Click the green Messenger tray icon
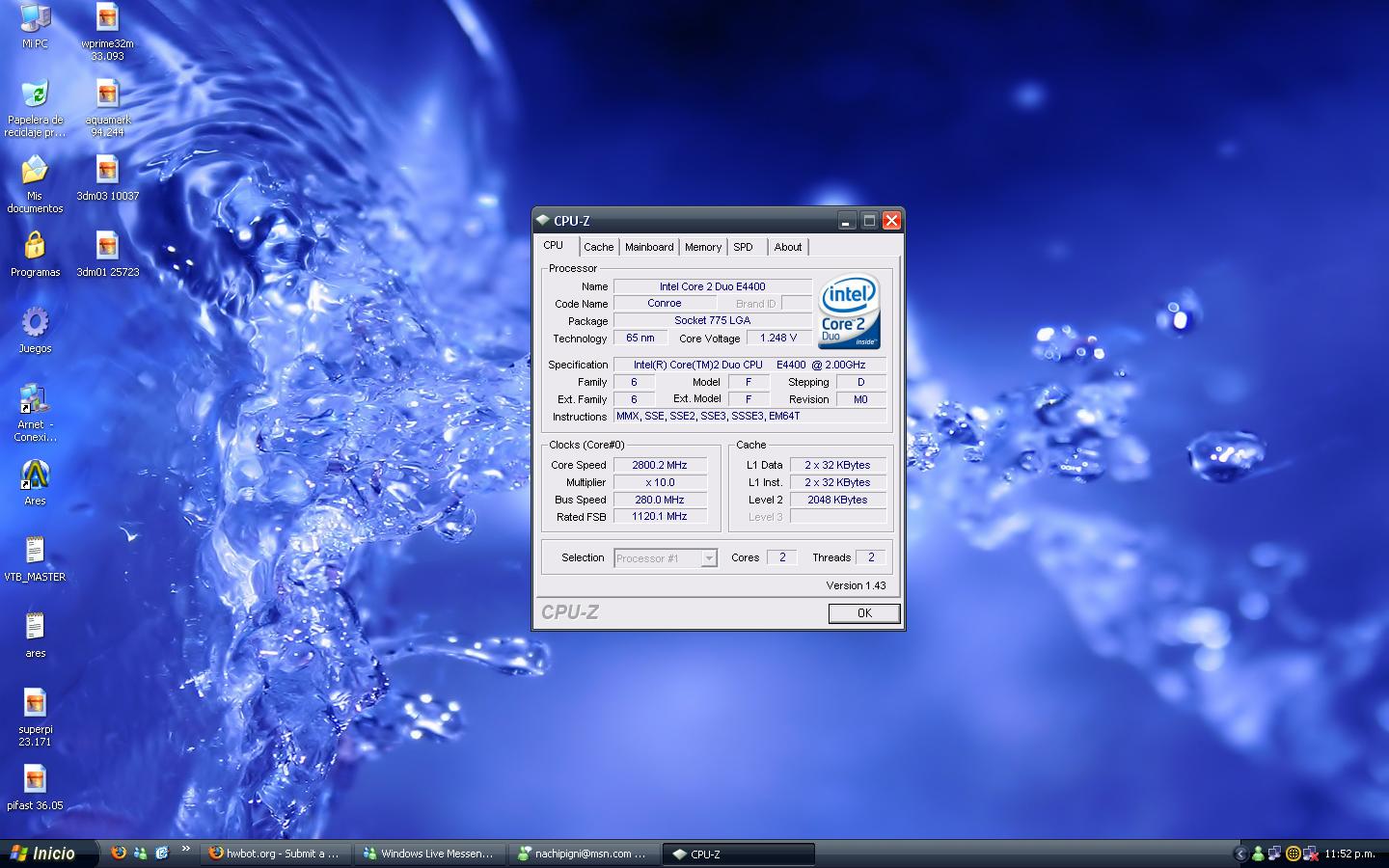Viewport: 1389px width, 868px height. 1258,854
